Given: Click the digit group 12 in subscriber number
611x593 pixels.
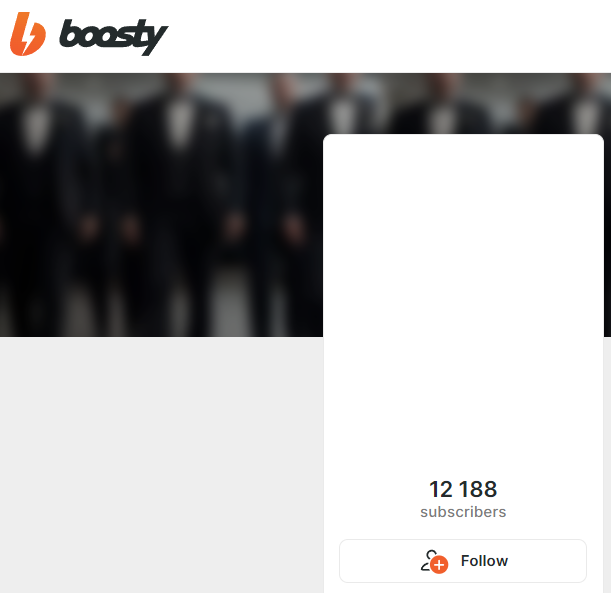Looking at the screenshot, I should pyautogui.click(x=441, y=489).
